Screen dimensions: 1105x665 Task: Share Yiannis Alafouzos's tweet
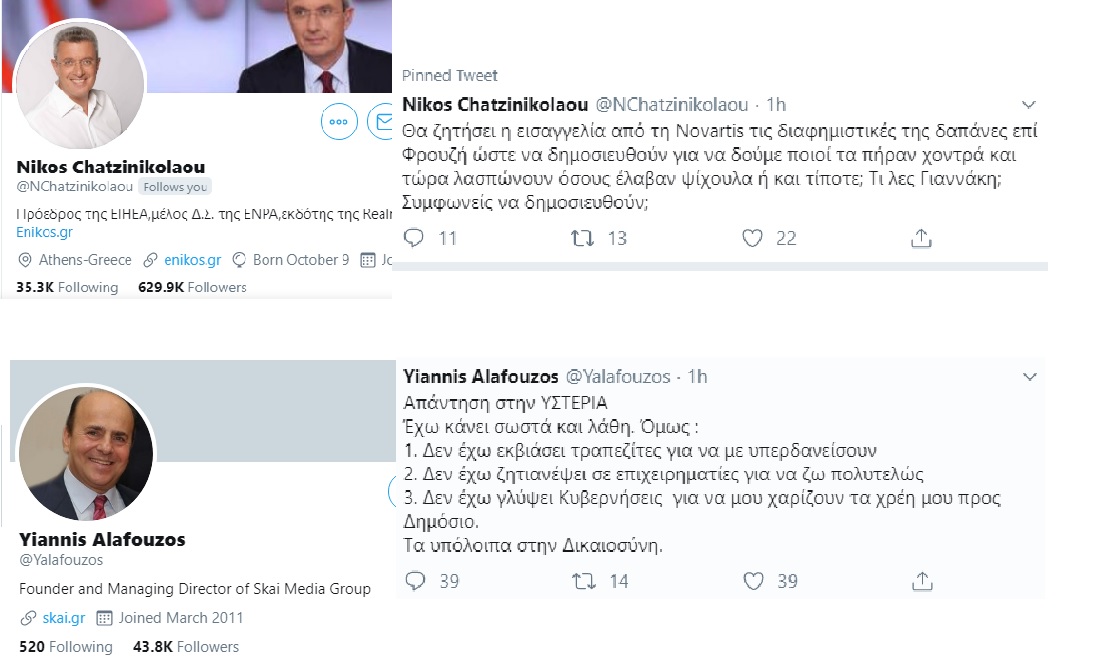click(922, 581)
